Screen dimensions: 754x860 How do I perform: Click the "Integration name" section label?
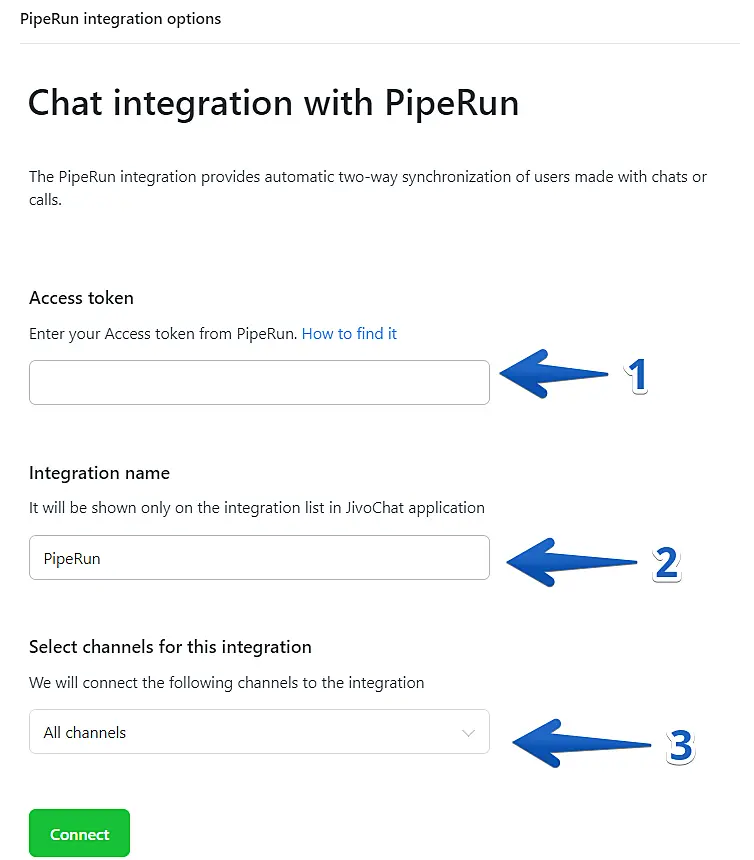[99, 473]
